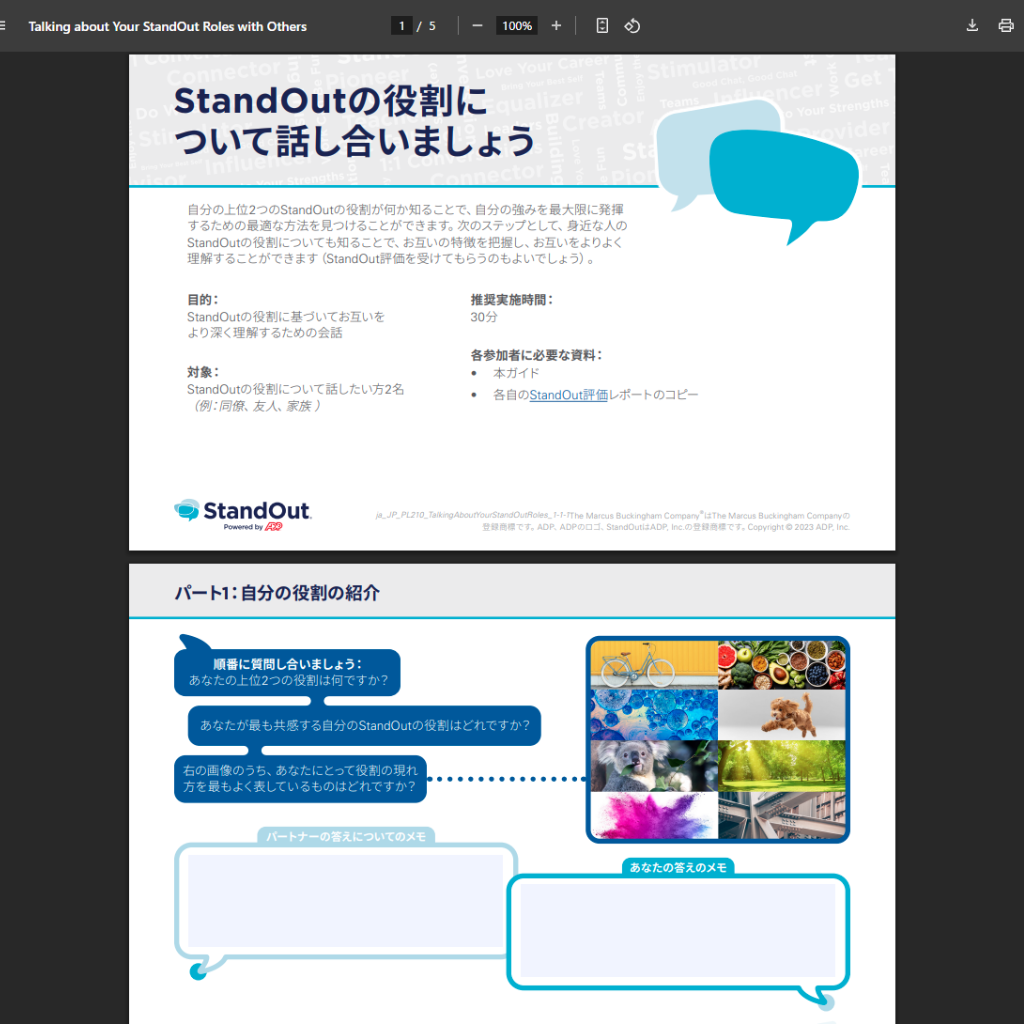Click the text 'StandOutの役割について話したい方2名'

coord(296,389)
